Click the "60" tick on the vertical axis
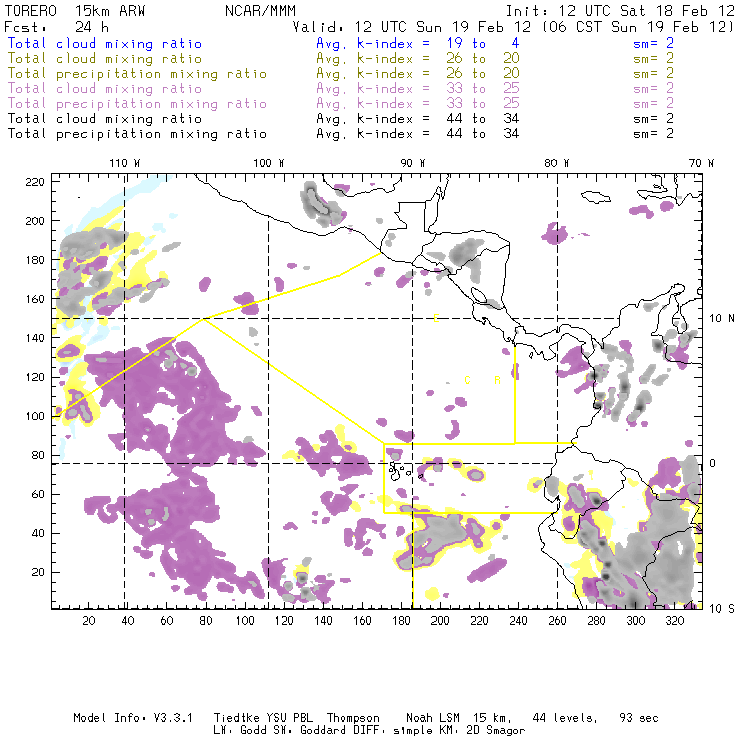The image size is (740, 740). (x=38, y=494)
